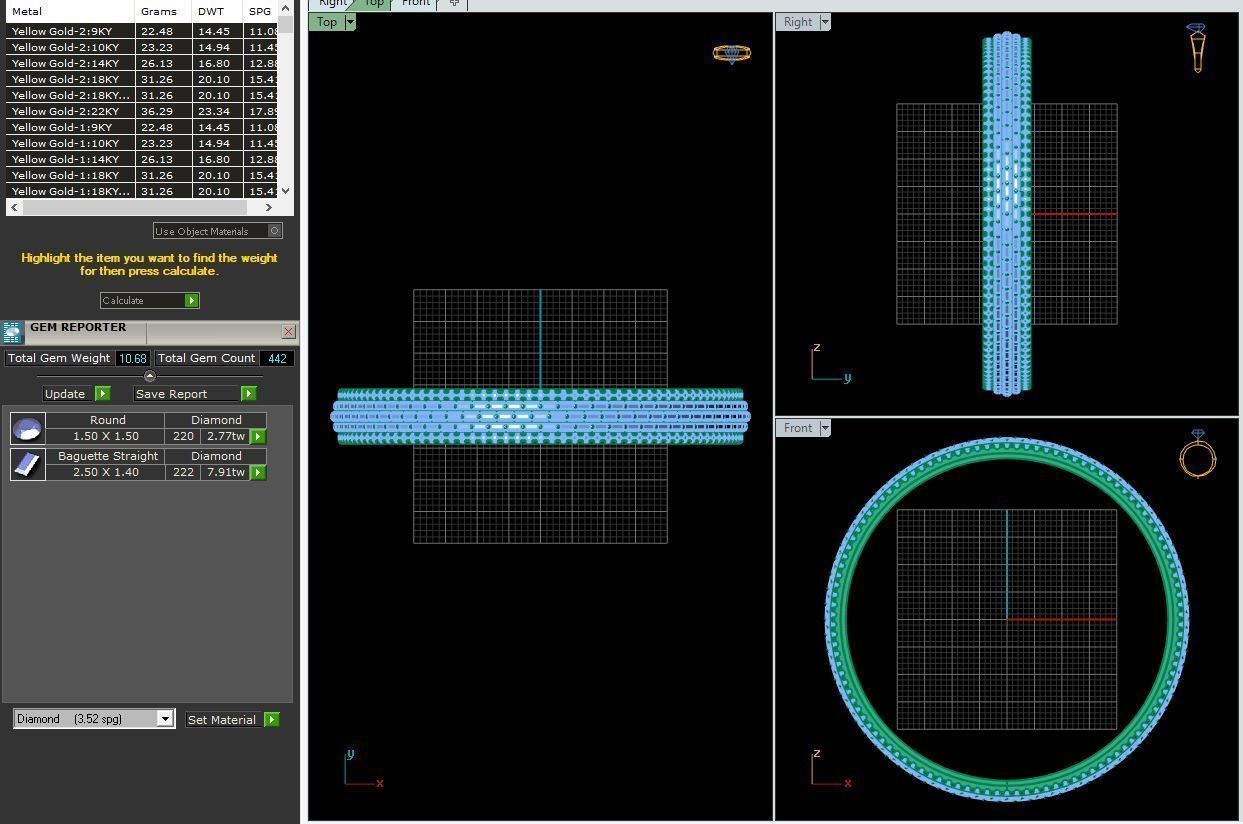Viewport: 1243px width, 824px height.
Task: Click the Right viewport label
Action: (x=798, y=22)
